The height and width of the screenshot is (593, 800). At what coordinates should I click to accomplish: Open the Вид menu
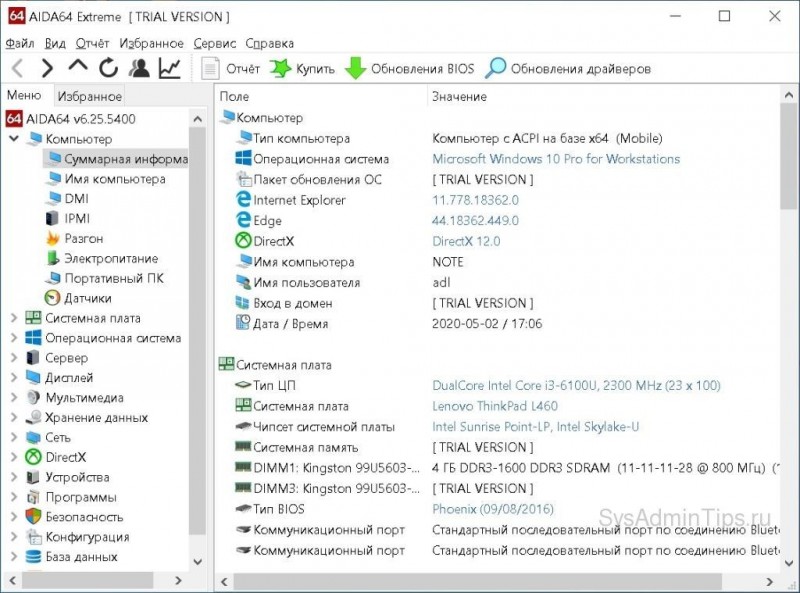point(55,43)
